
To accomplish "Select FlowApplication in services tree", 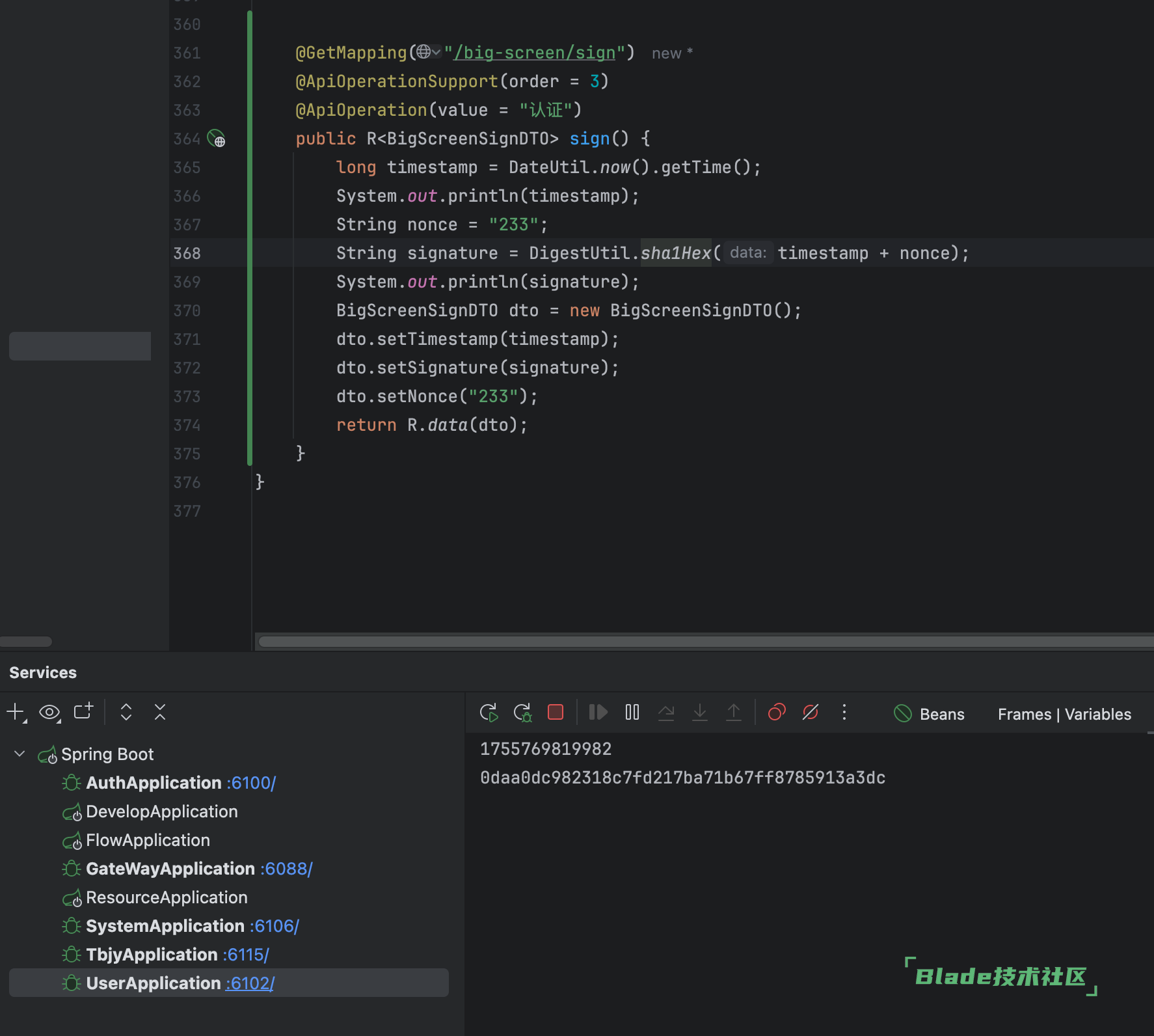I will tap(148, 839).
